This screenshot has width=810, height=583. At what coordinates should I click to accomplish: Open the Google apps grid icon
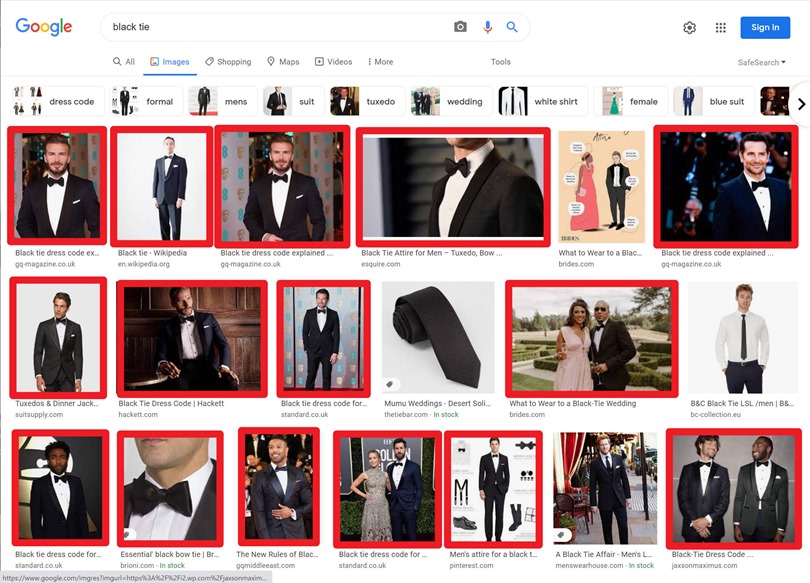720,28
